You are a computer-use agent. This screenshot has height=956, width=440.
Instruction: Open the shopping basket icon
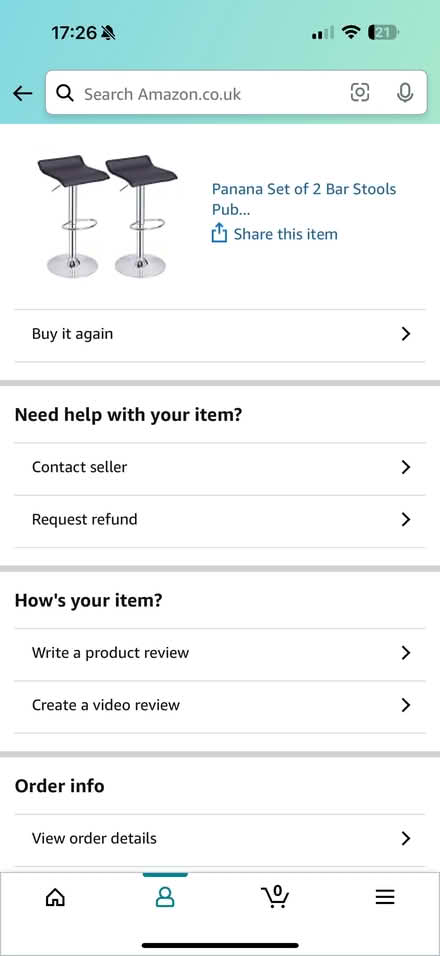(275, 896)
